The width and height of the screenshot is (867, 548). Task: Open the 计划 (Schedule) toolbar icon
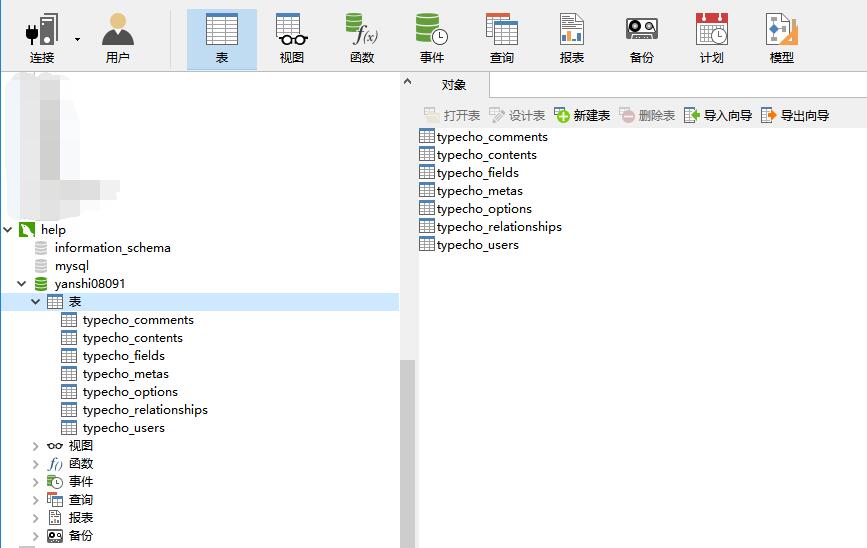click(711, 39)
